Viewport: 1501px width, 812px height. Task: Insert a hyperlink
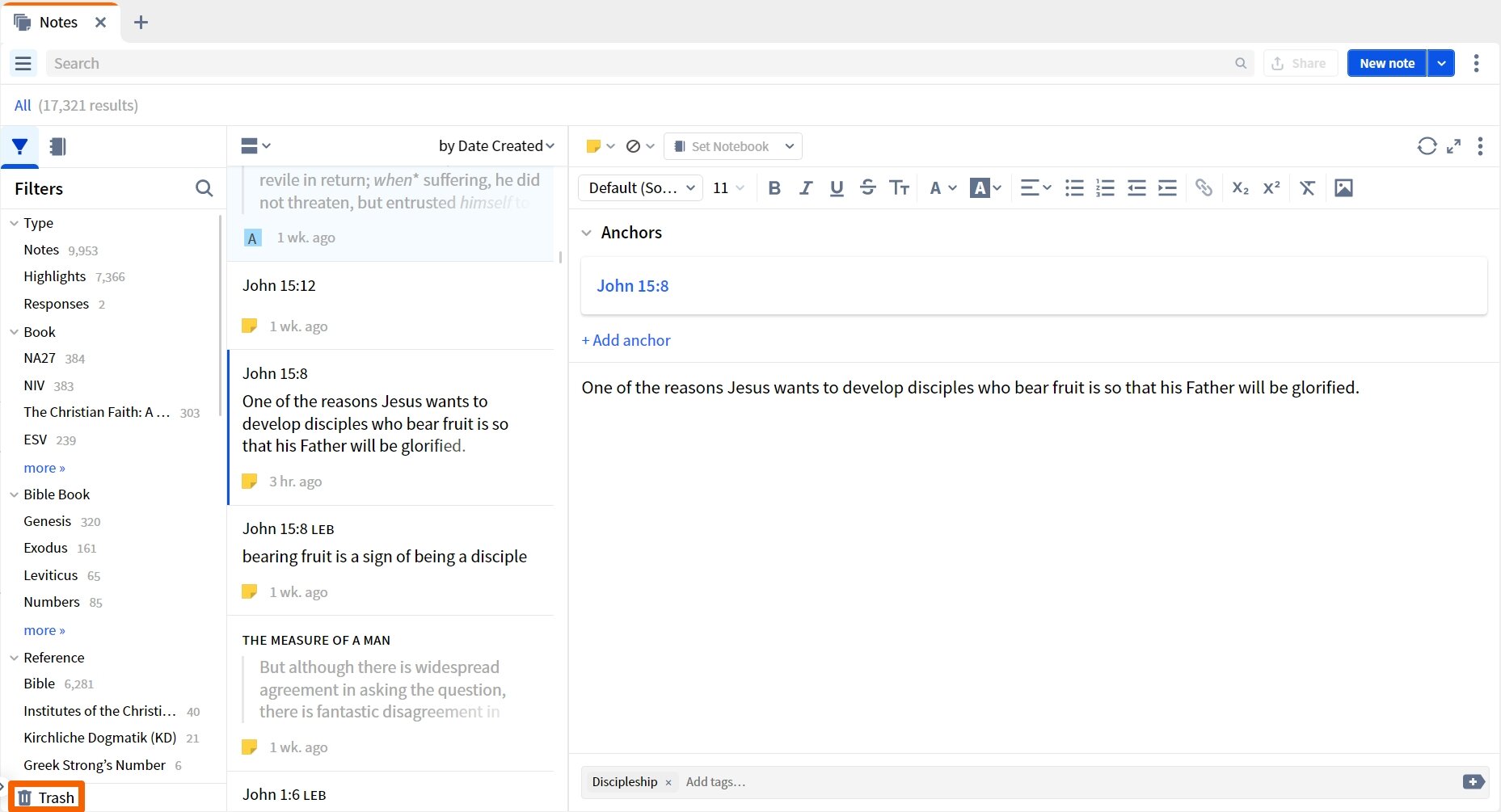point(1204,188)
